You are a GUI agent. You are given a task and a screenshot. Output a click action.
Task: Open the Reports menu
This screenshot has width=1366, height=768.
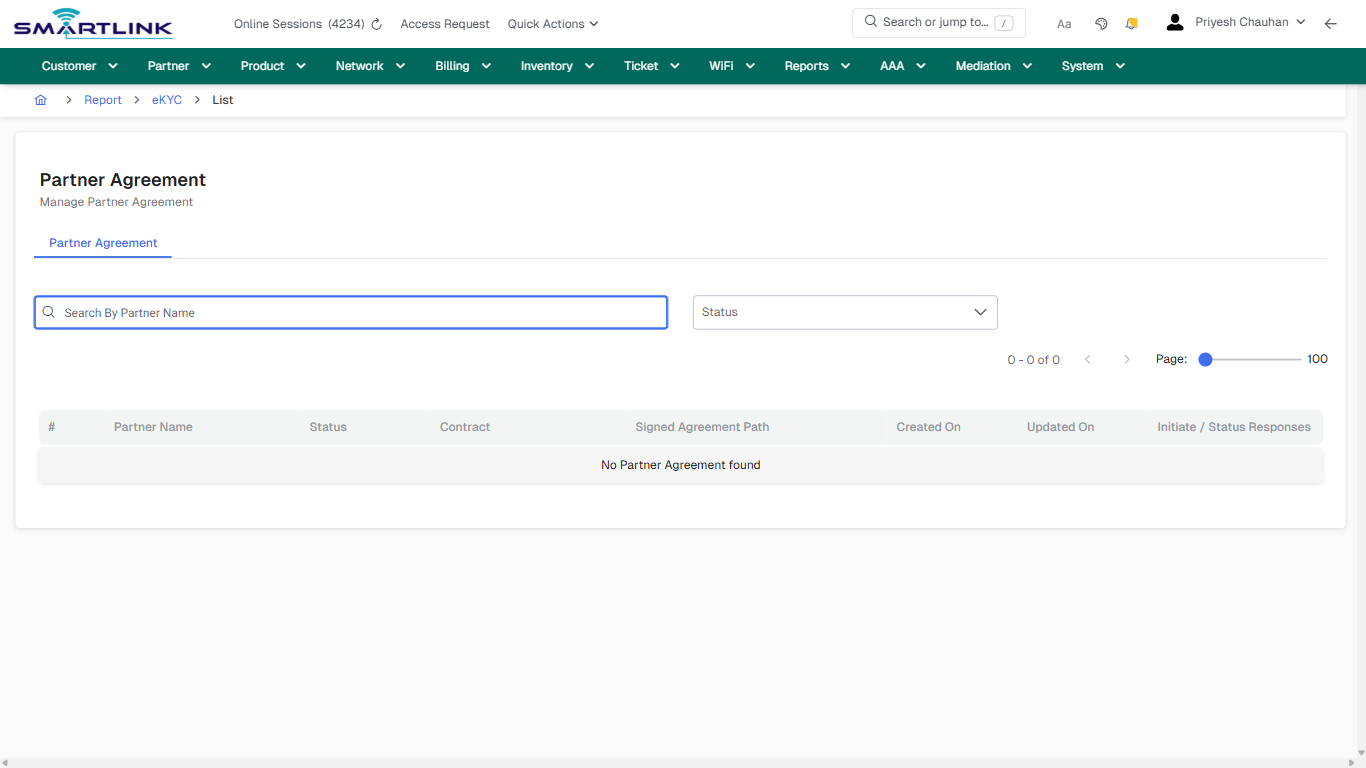click(x=814, y=65)
